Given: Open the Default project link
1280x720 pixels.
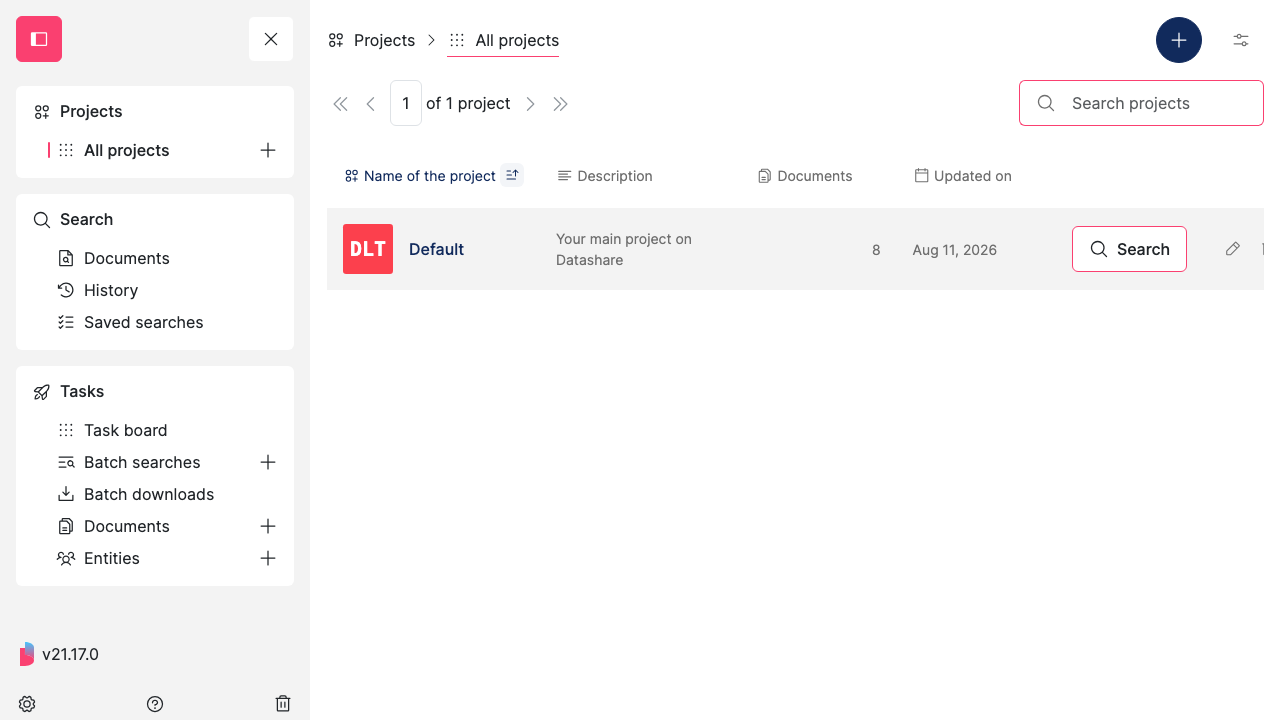Looking at the screenshot, I should [x=436, y=249].
